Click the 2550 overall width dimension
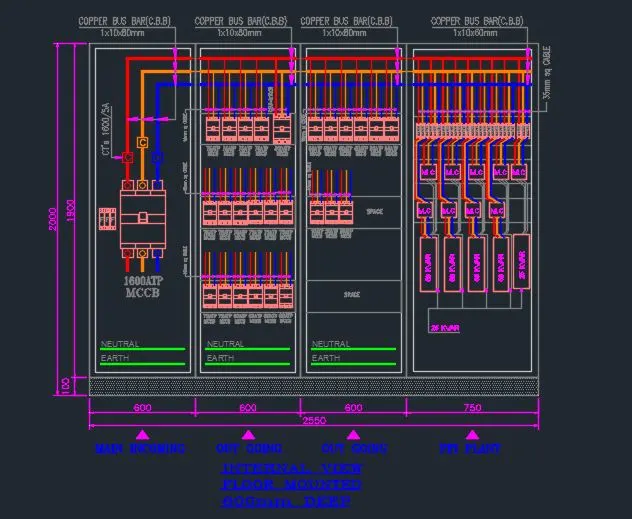 click(x=313, y=421)
